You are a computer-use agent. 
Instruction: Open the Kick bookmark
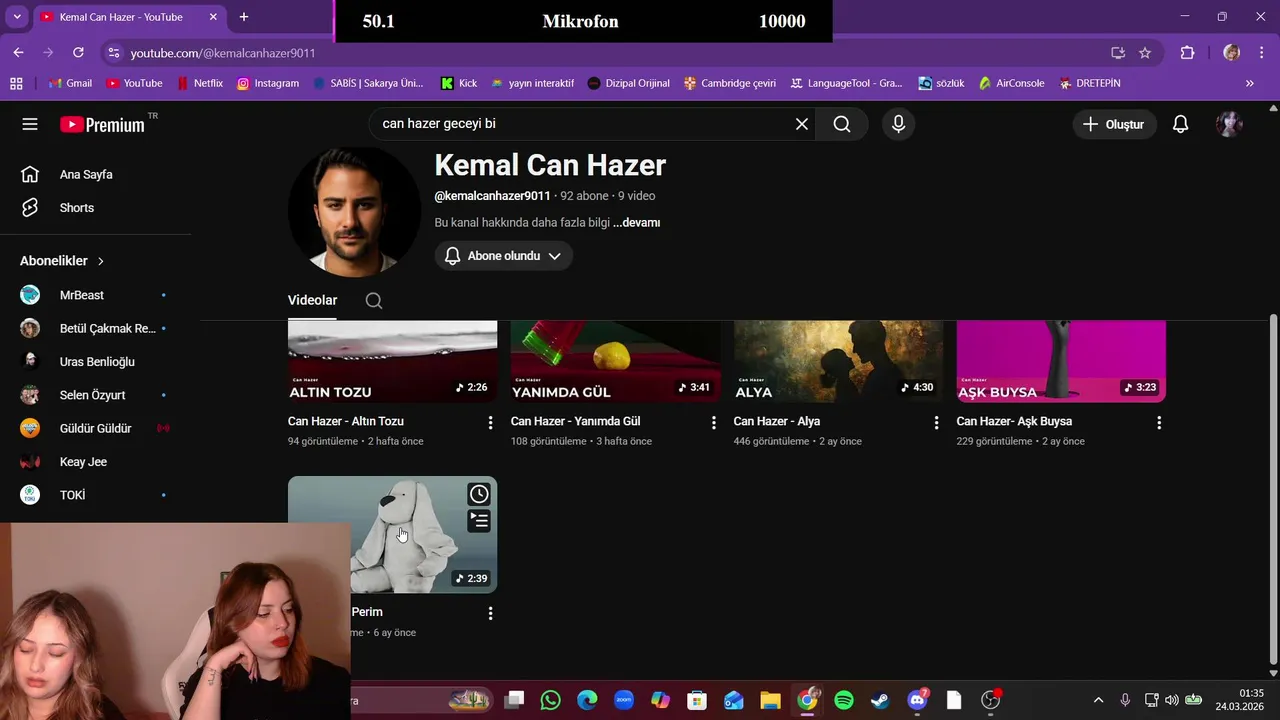[459, 83]
